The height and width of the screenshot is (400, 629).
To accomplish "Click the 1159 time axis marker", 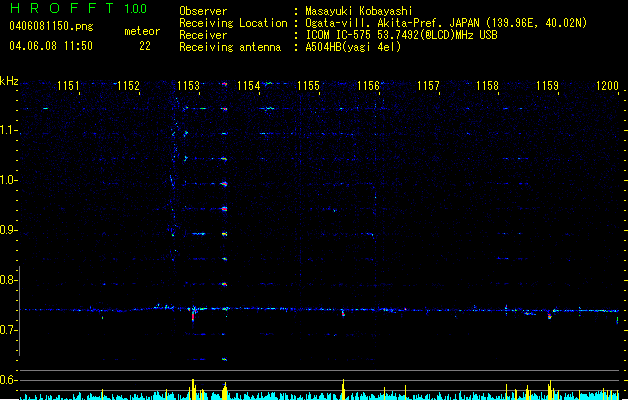I will [547, 86].
